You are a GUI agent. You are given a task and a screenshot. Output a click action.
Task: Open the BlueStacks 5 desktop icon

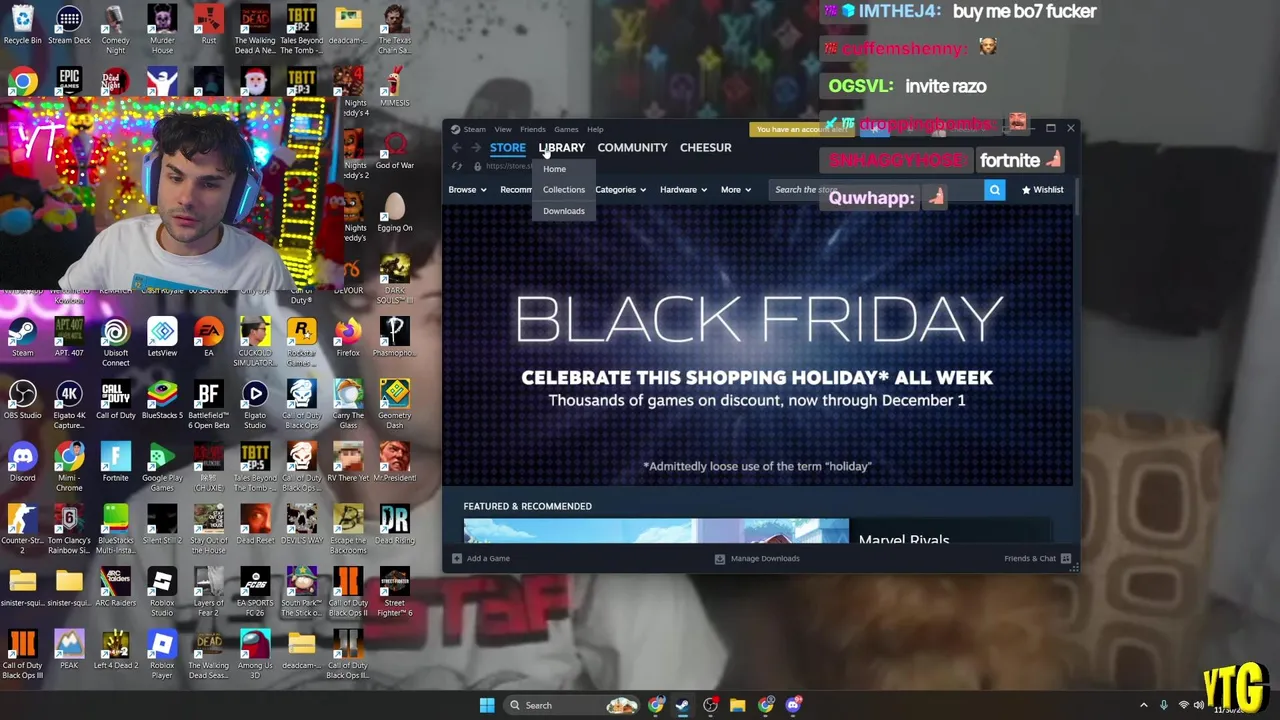162,400
